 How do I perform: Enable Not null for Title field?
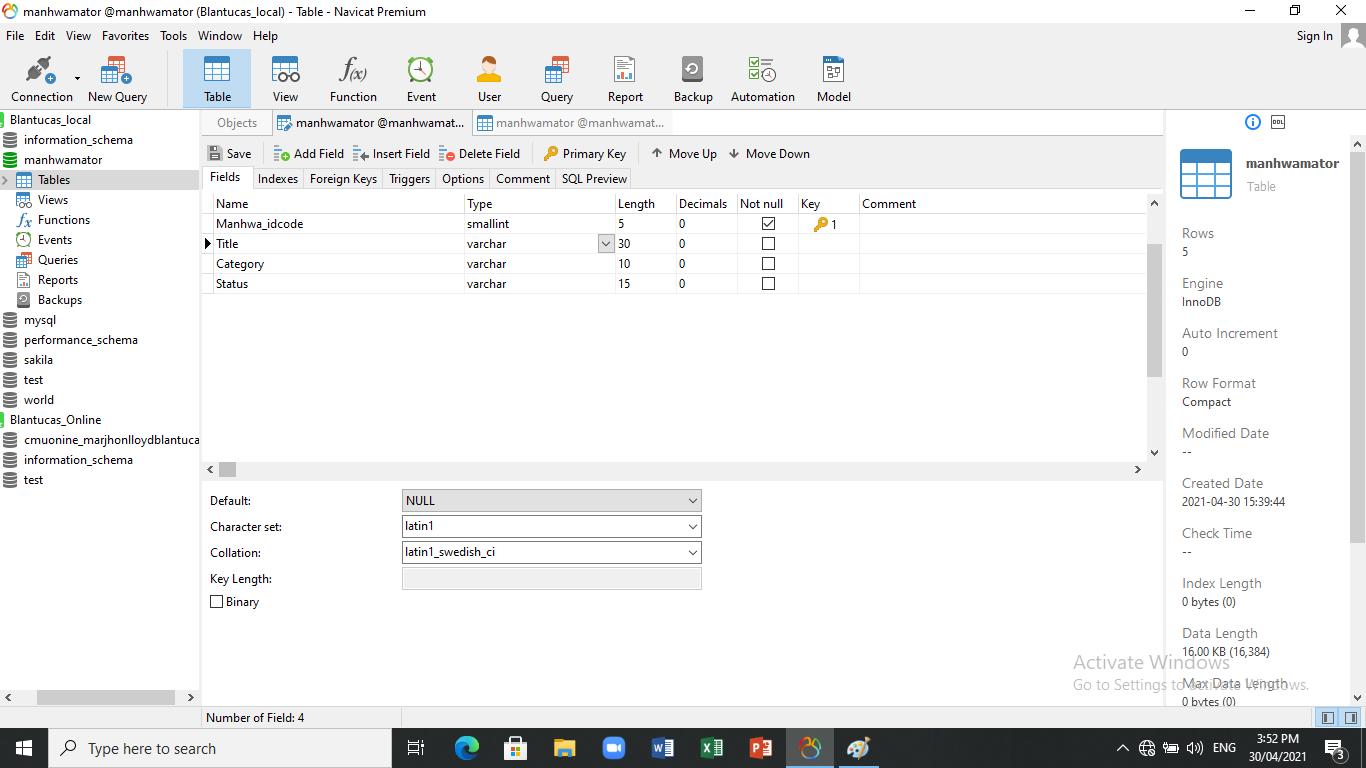(768, 244)
